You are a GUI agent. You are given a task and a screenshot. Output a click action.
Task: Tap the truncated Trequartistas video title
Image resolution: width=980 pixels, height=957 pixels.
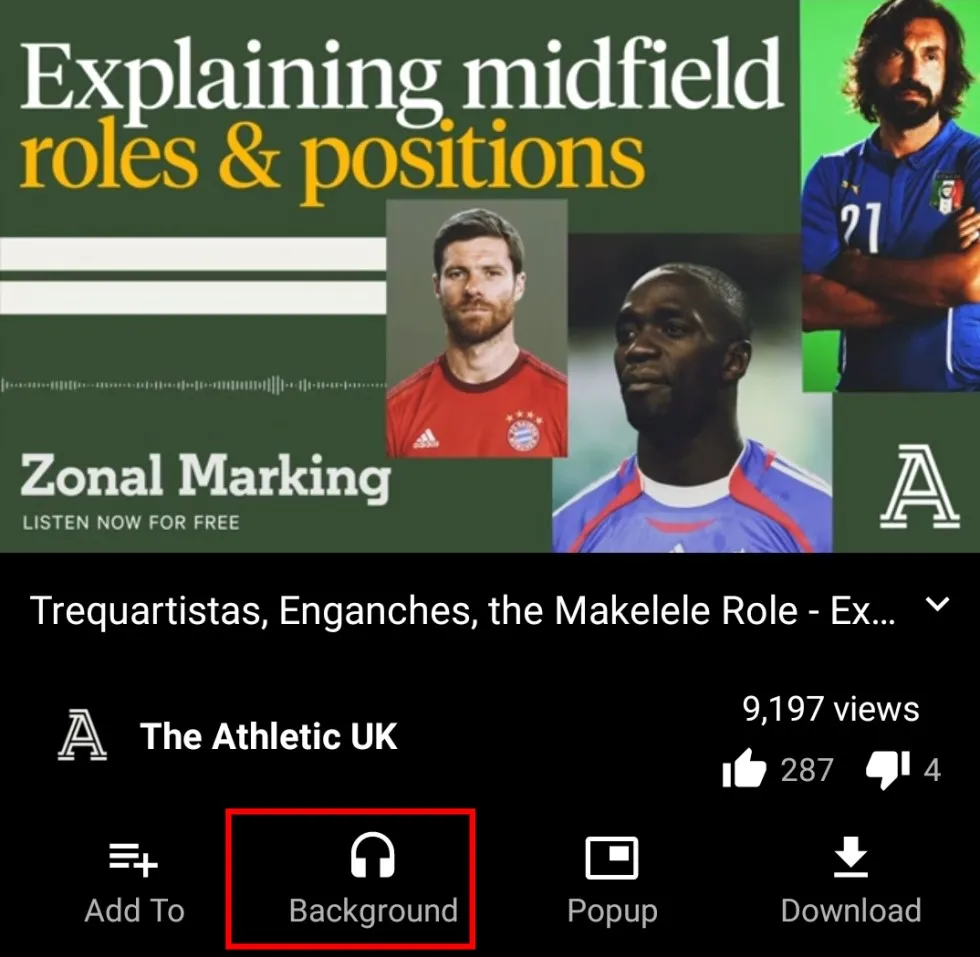click(462, 611)
